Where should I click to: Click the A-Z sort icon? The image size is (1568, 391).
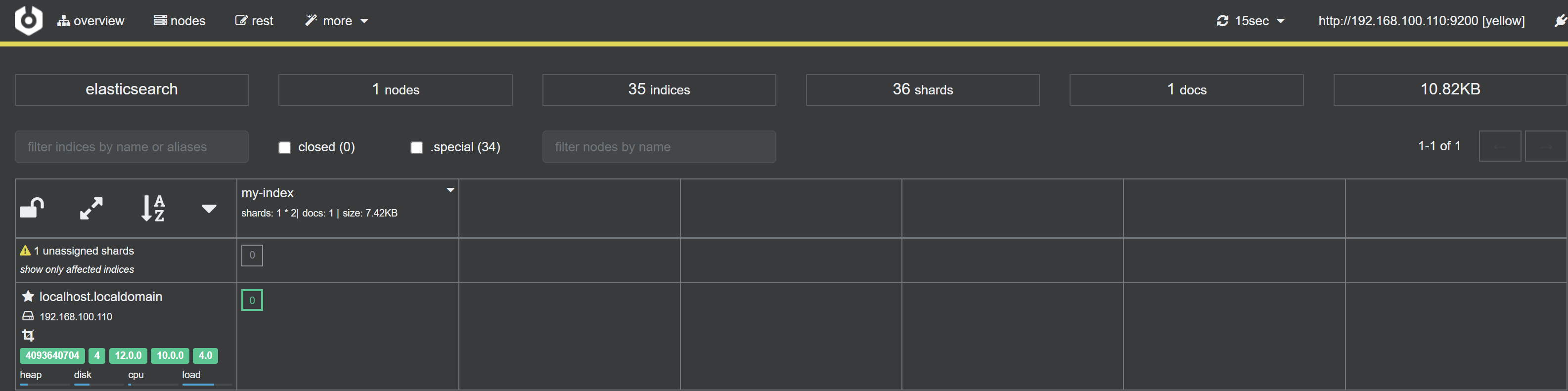coord(153,208)
